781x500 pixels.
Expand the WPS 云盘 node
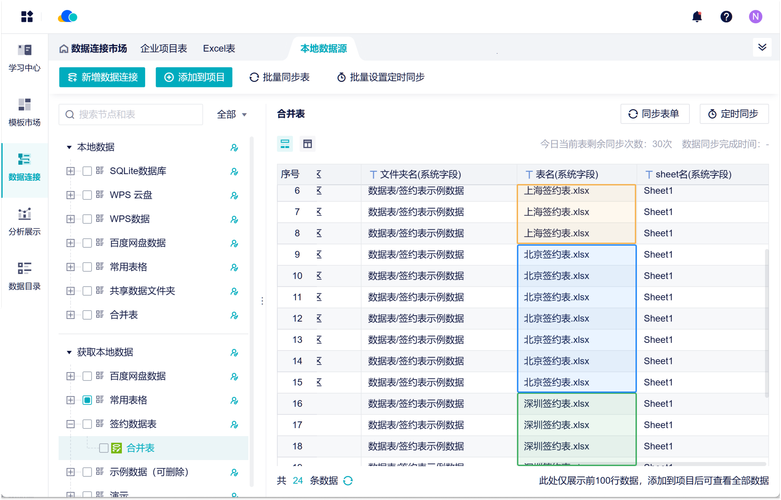(71, 195)
